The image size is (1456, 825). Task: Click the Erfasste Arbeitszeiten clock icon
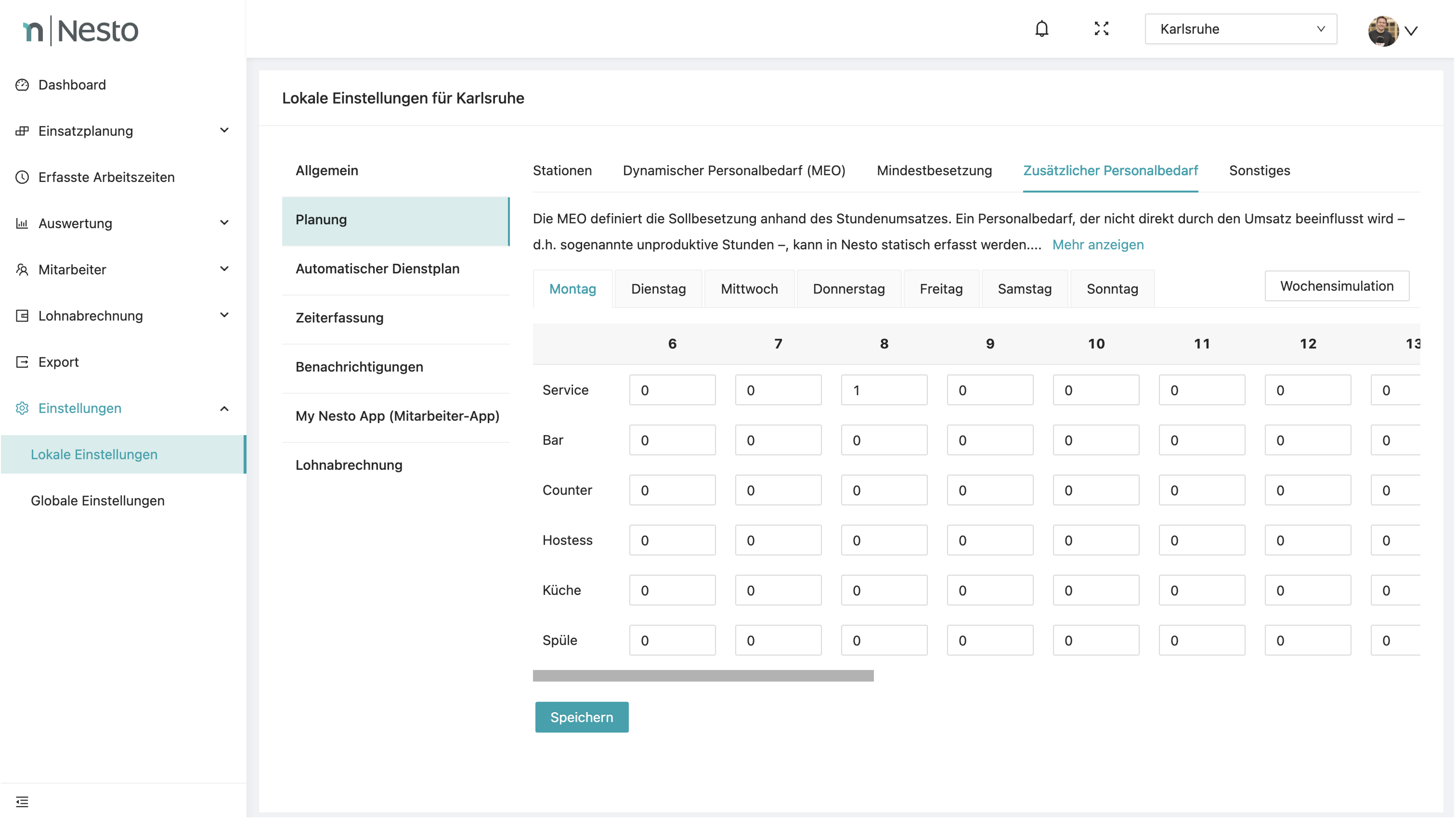22,177
